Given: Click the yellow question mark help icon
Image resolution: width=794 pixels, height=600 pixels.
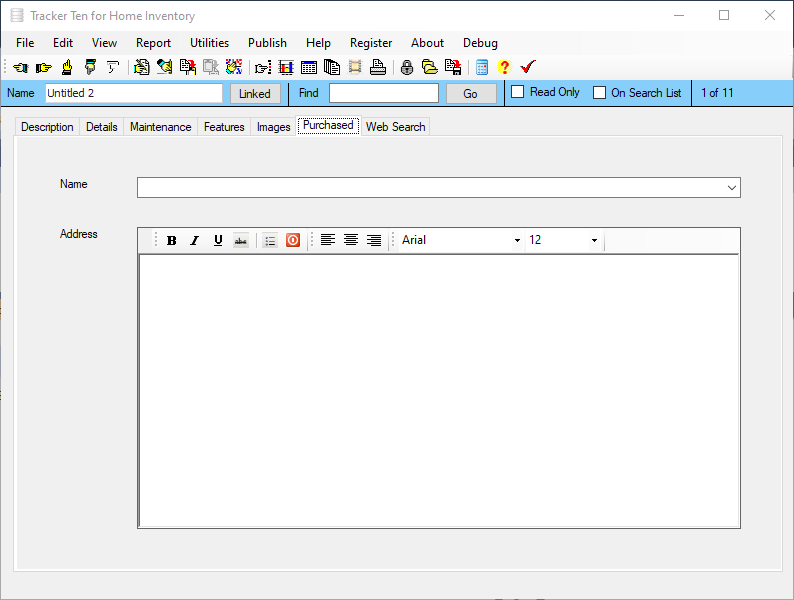Looking at the screenshot, I should click(504, 67).
